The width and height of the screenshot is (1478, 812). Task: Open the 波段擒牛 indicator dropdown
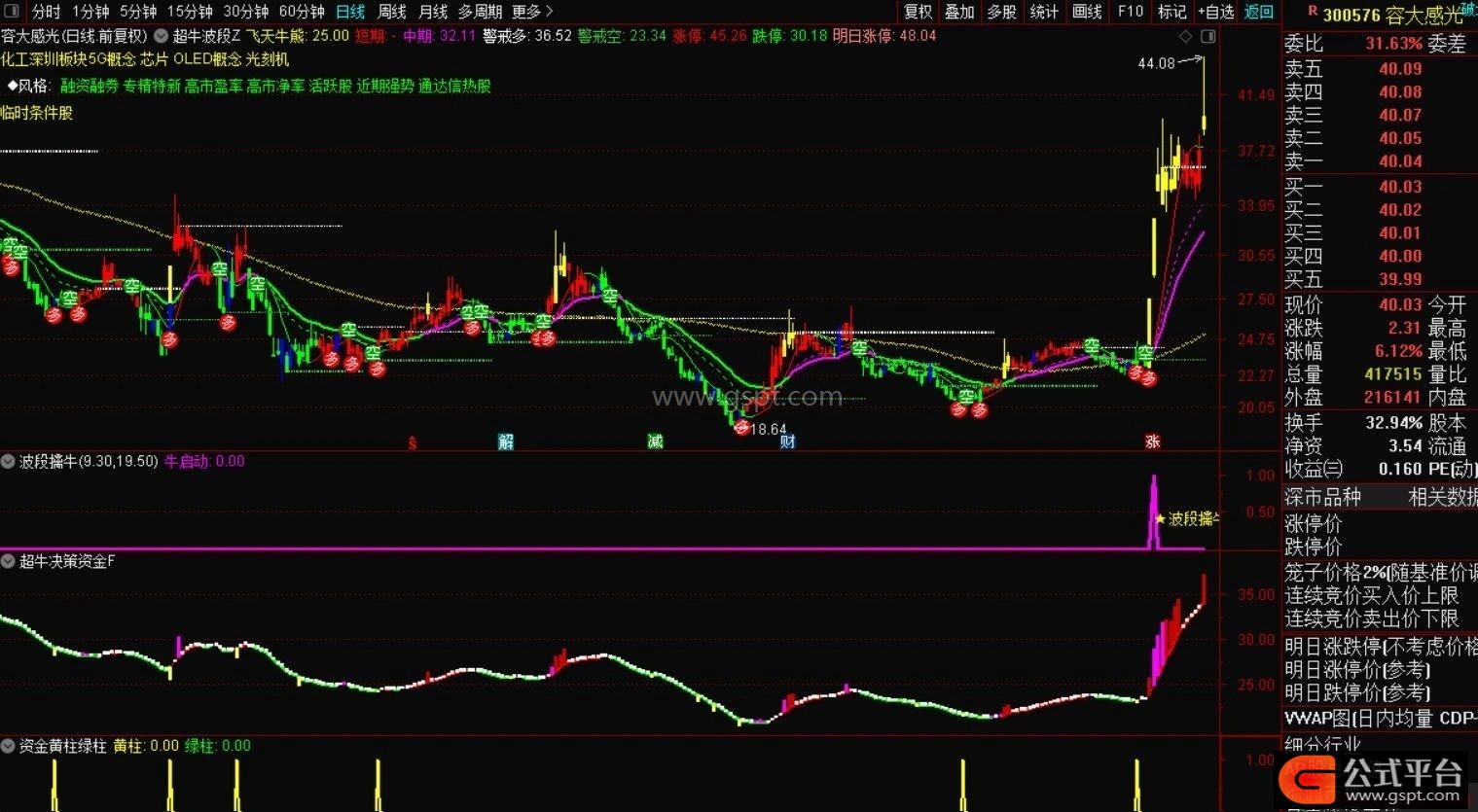pyautogui.click(x=8, y=461)
